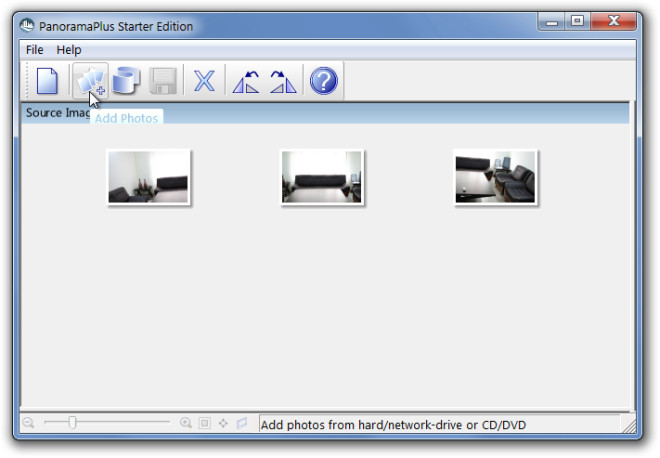The width and height of the screenshot is (660, 458).
Task: Stitch photos with the cylinder panorama icon
Action: pyautogui.click(x=127, y=80)
